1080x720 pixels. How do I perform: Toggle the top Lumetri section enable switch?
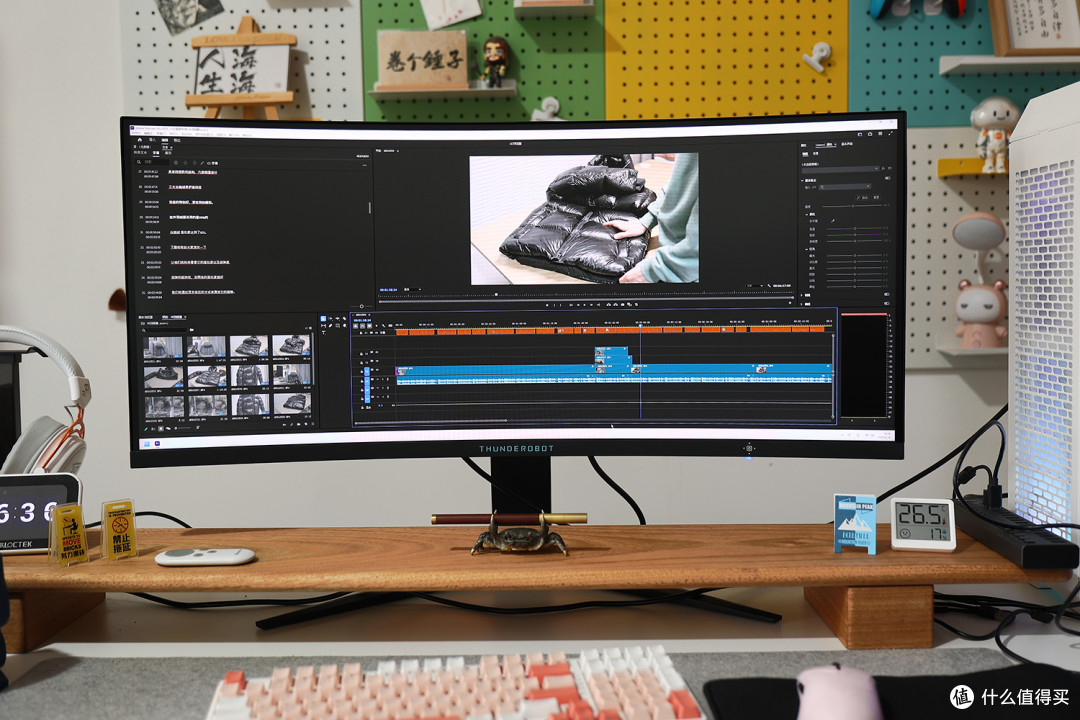point(888,178)
